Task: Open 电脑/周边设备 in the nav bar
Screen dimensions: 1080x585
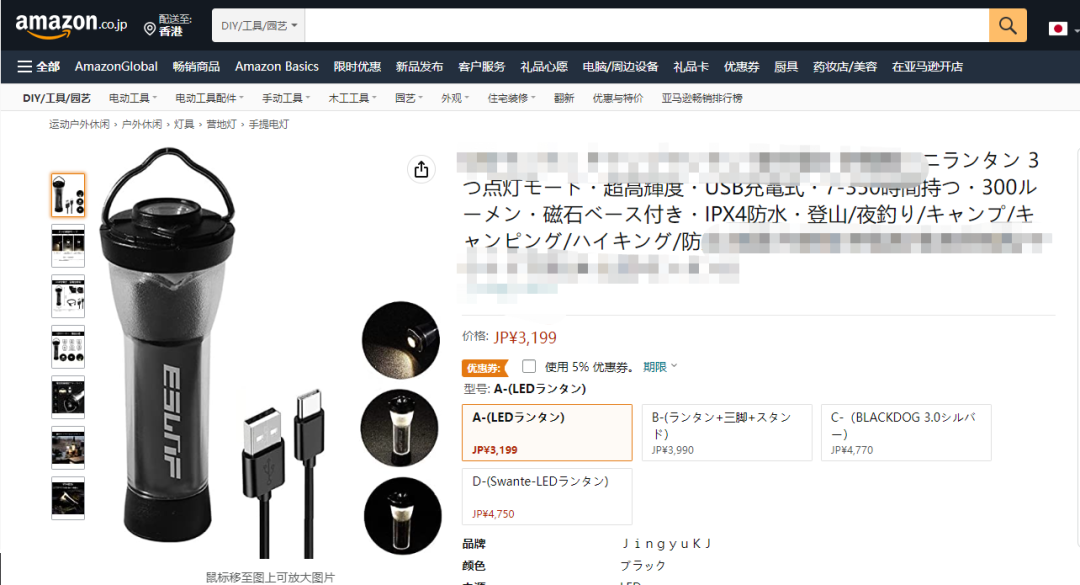Action: (621, 67)
